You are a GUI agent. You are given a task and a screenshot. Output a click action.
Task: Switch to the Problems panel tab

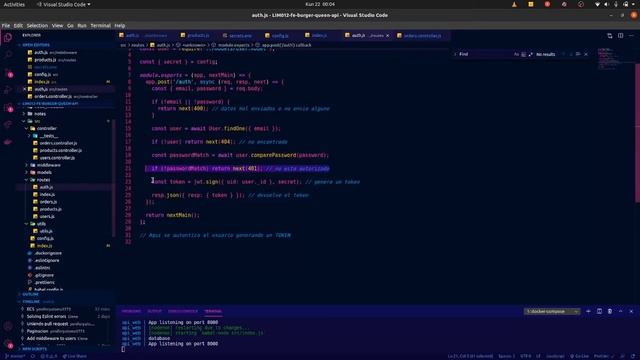point(131,311)
